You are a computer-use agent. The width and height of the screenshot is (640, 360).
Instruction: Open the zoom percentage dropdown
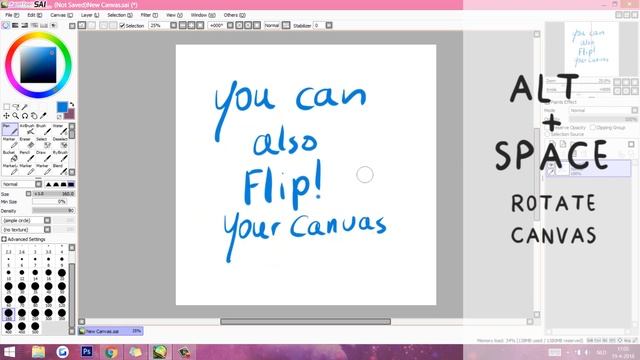pyautogui.click(x=173, y=25)
